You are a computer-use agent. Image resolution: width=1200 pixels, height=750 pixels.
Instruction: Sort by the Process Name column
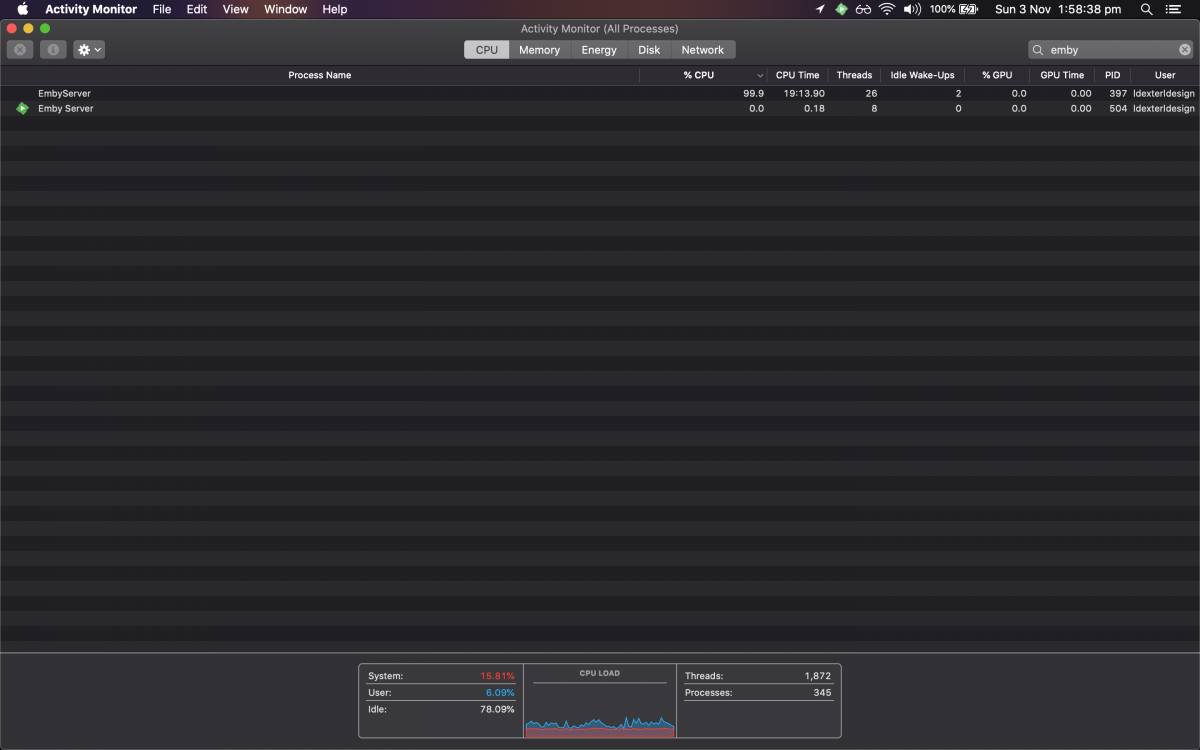coord(320,75)
